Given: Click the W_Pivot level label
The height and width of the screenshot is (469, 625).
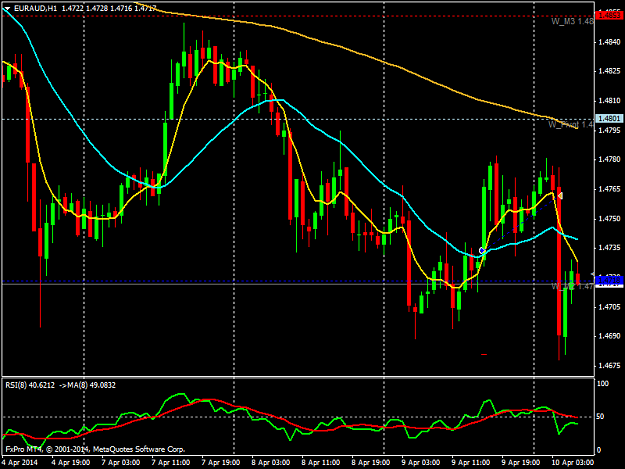Looking at the screenshot, I should (x=570, y=125).
